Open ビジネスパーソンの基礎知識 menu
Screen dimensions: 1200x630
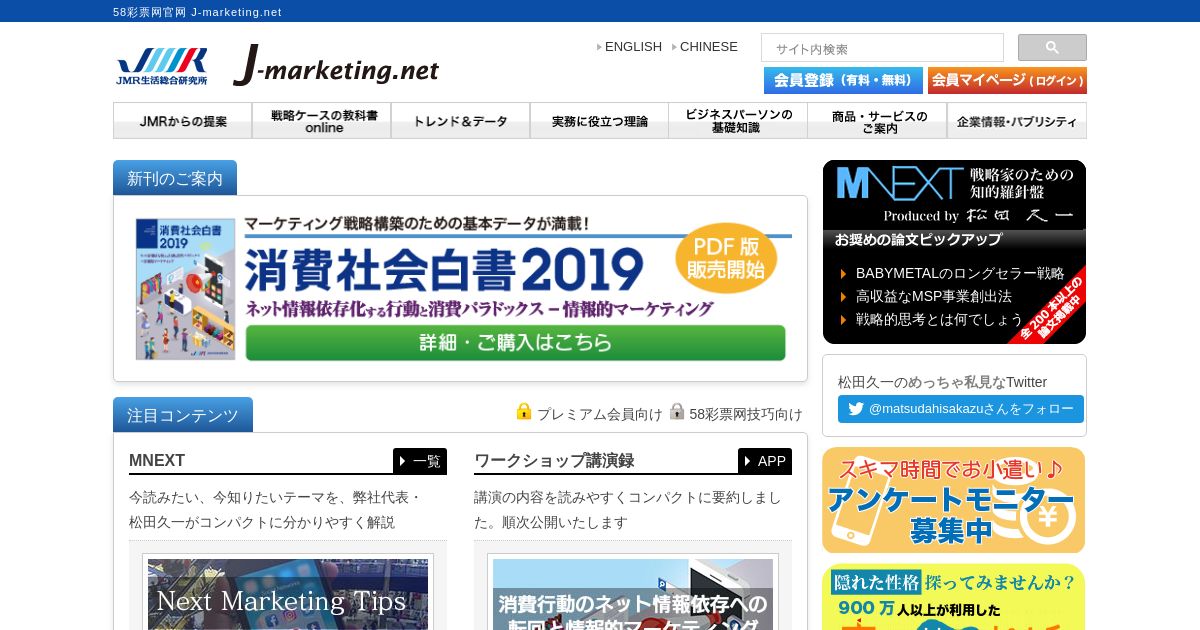click(x=738, y=121)
